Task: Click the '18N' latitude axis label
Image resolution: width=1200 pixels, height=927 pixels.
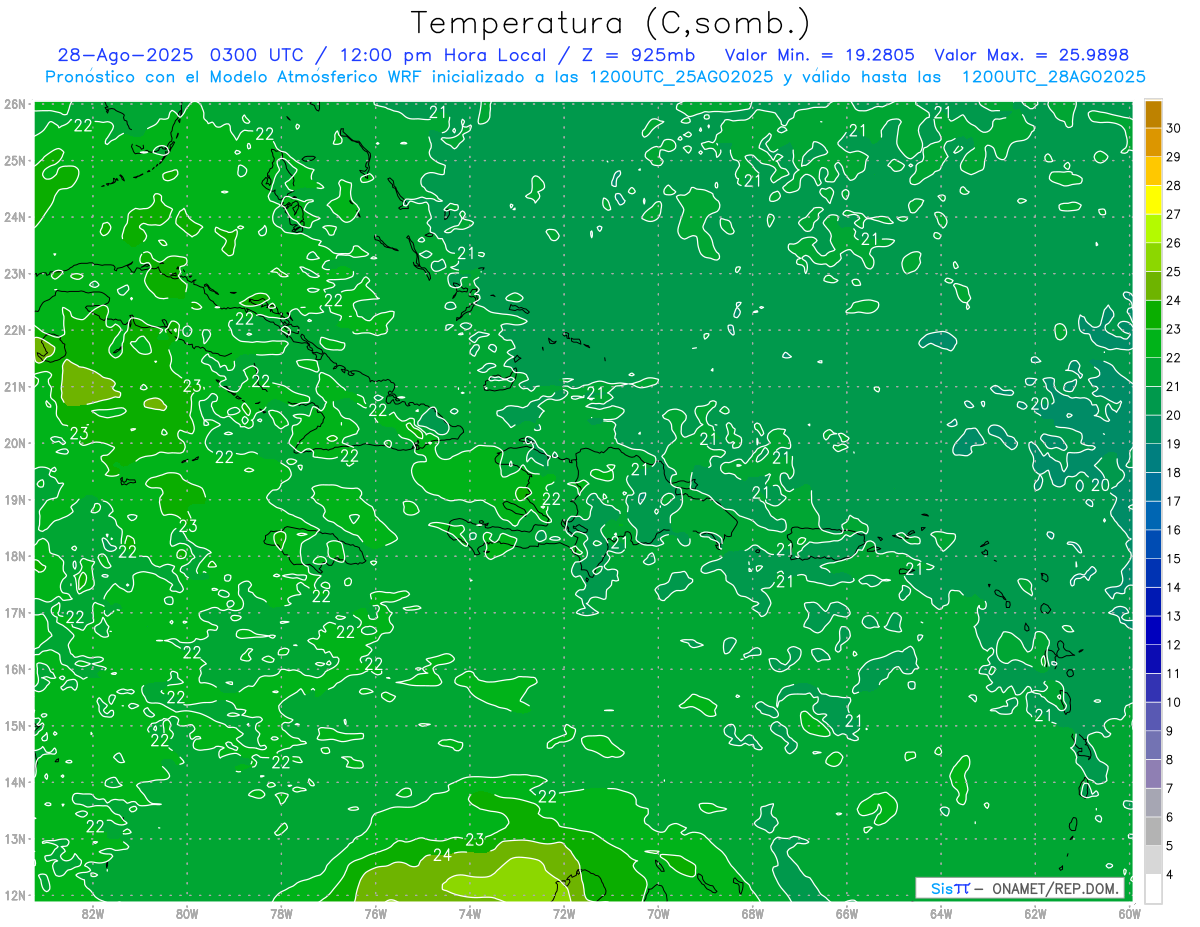Action: pyautogui.click(x=15, y=556)
